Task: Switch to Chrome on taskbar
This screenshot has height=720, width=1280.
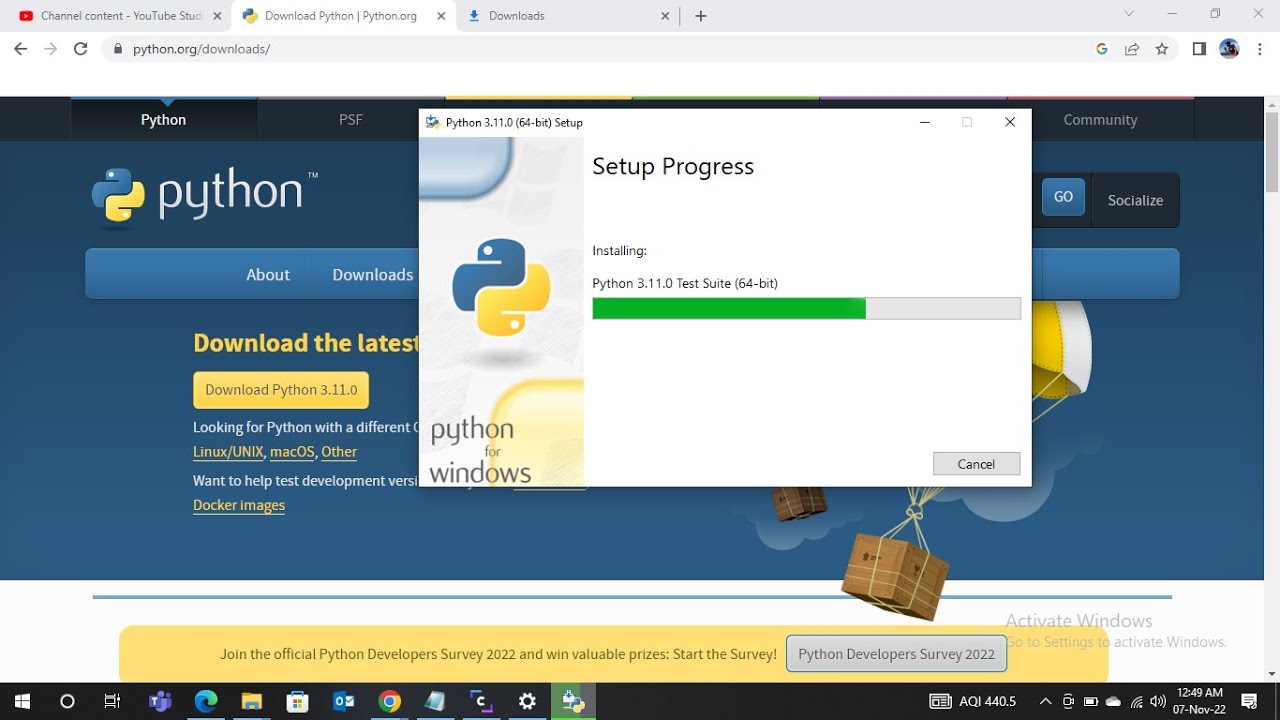Action: [x=390, y=701]
